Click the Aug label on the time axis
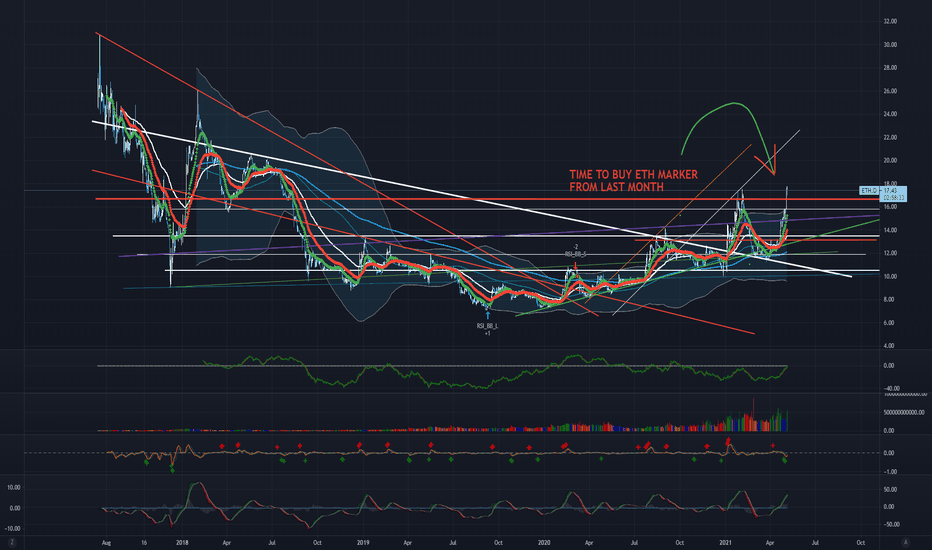 [106, 543]
